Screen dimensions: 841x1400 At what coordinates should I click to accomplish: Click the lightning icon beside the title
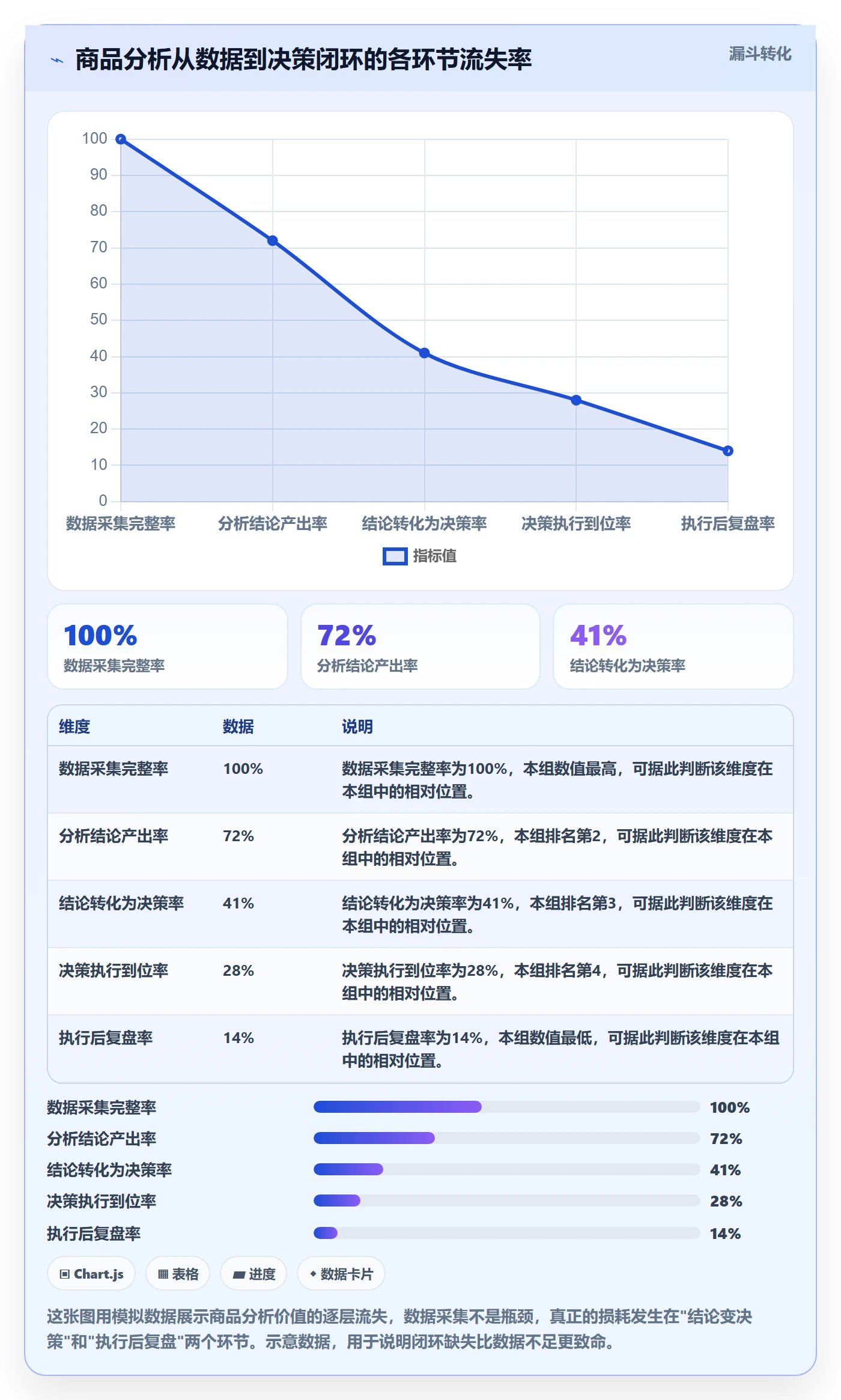tap(57, 60)
